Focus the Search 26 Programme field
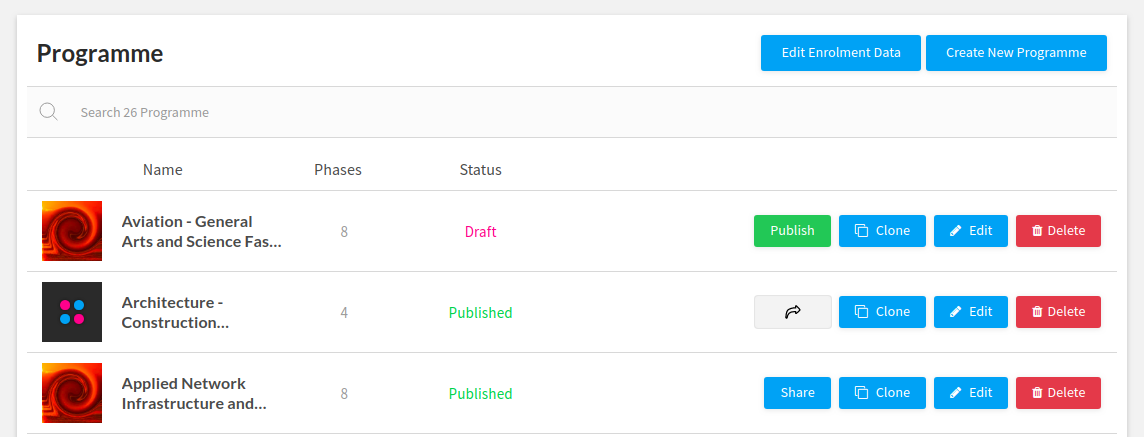The image size is (1144, 437). click(x=400, y=112)
